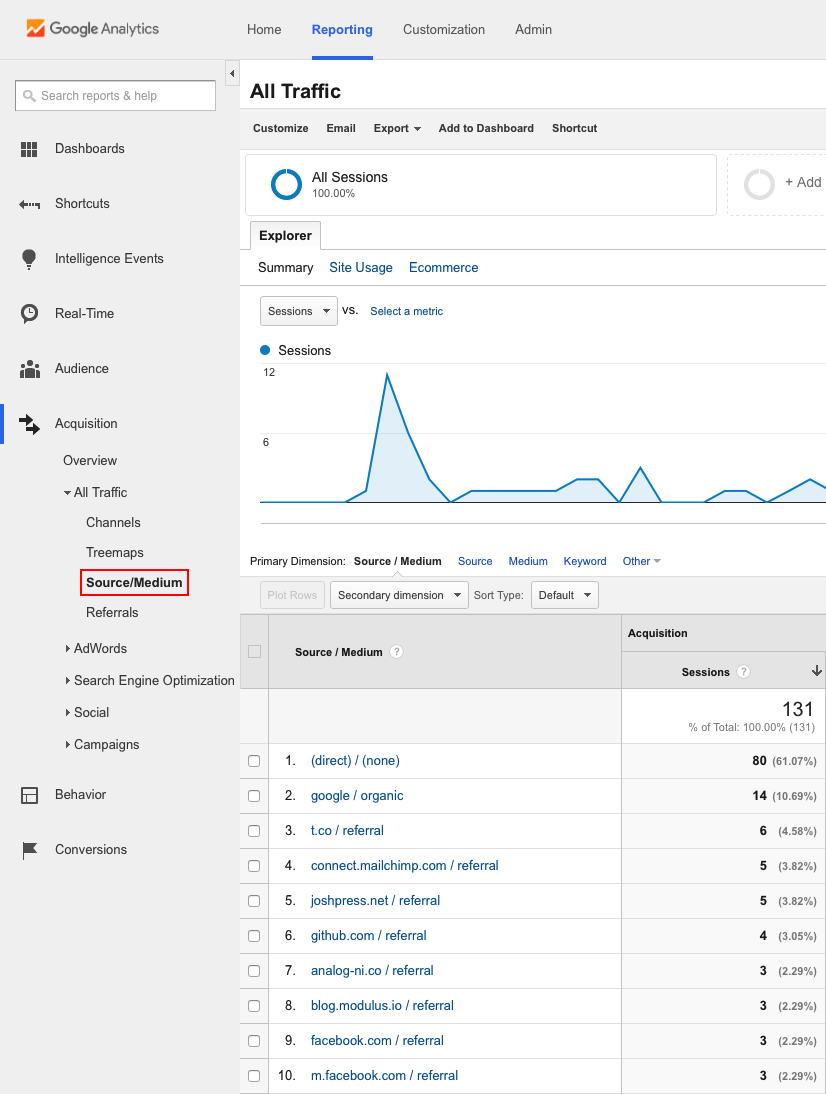Switch to Site Usage view
This screenshot has width=826, height=1094.
coord(361,268)
